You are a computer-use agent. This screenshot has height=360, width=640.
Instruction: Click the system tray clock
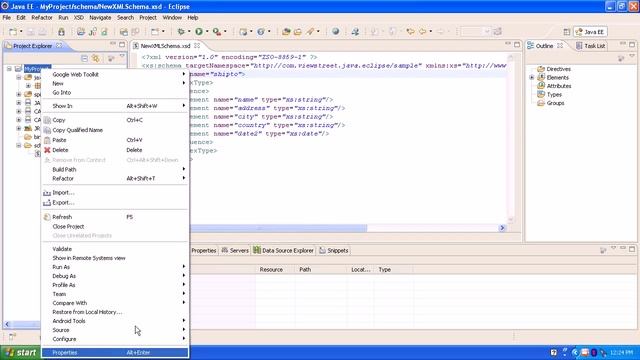622,353
